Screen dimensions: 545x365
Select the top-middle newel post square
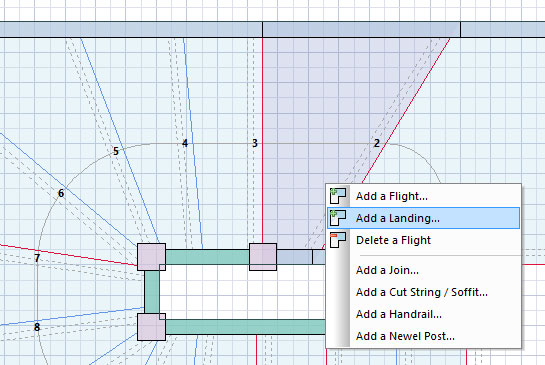[x=263, y=257]
